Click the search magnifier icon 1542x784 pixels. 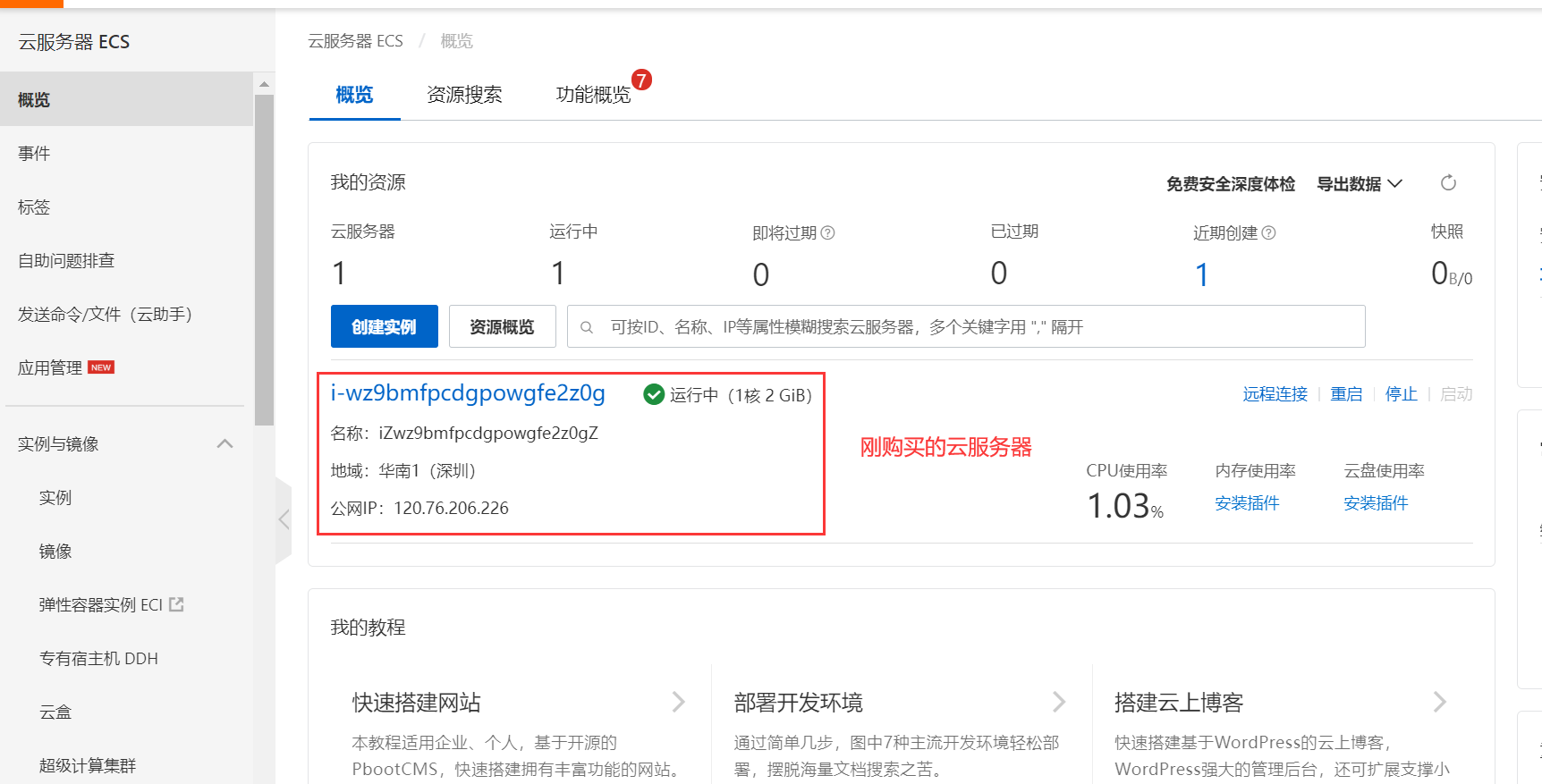pyautogui.click(x=587, y=327)
